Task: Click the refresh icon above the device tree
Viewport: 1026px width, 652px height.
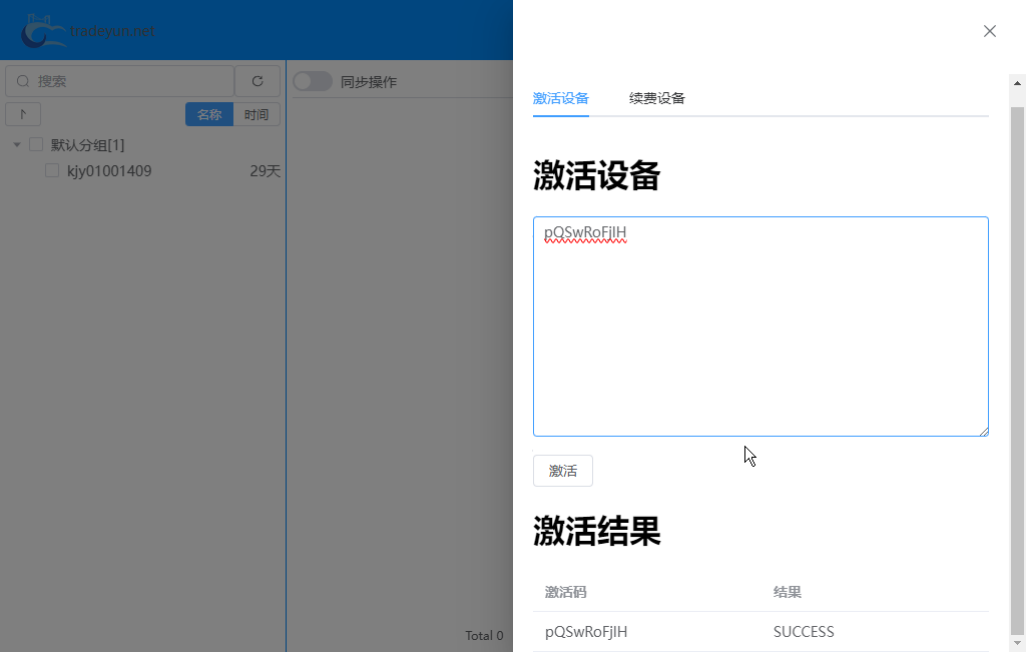Action: point(257,81)
